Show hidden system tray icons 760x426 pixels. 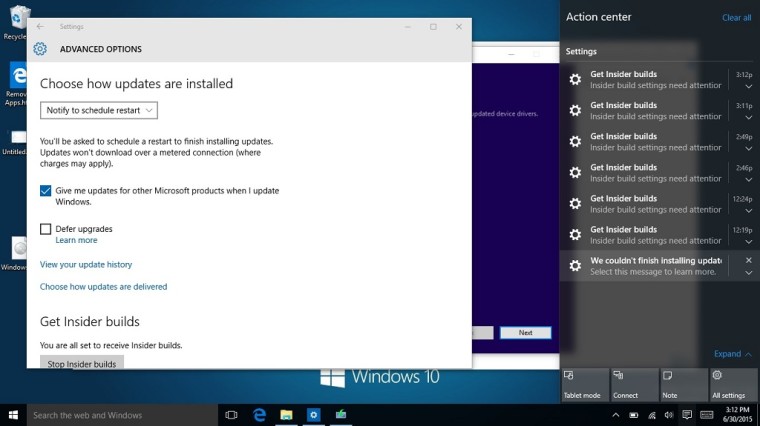coord(616,415)
